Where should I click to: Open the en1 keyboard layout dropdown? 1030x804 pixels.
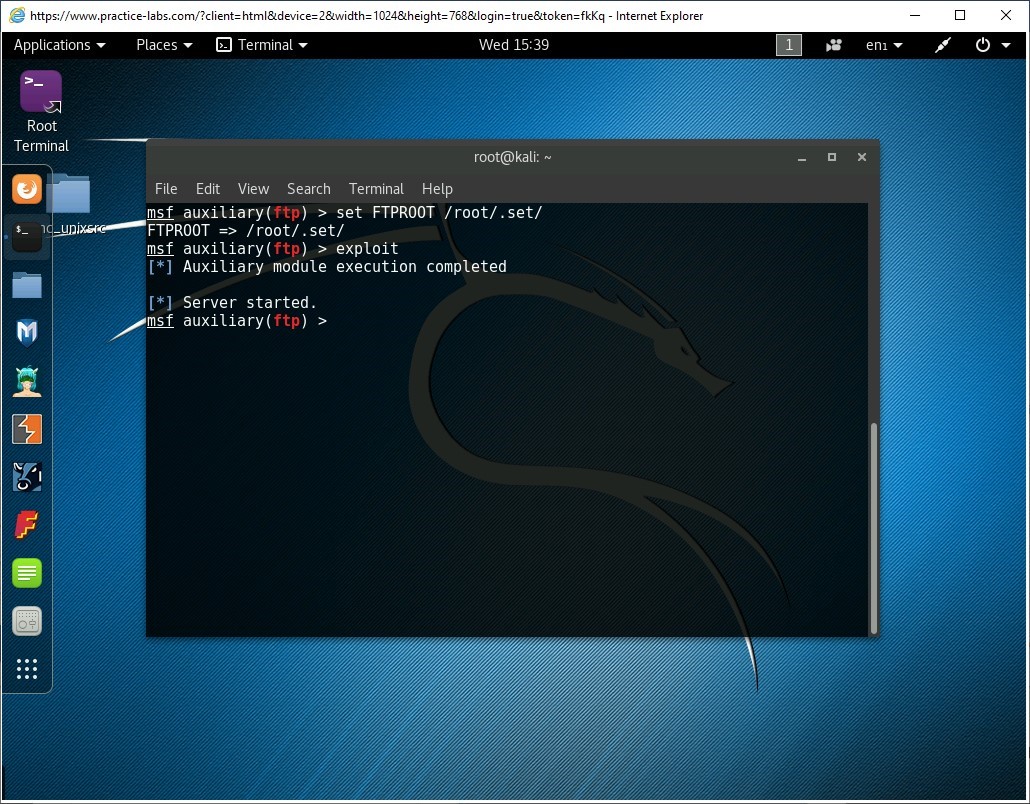884,45
